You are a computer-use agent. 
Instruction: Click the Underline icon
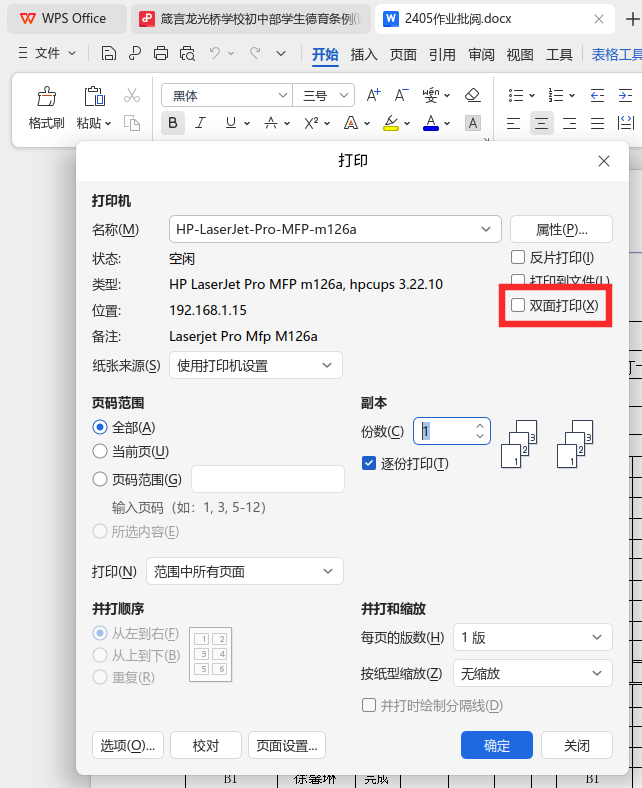point(231,123)
